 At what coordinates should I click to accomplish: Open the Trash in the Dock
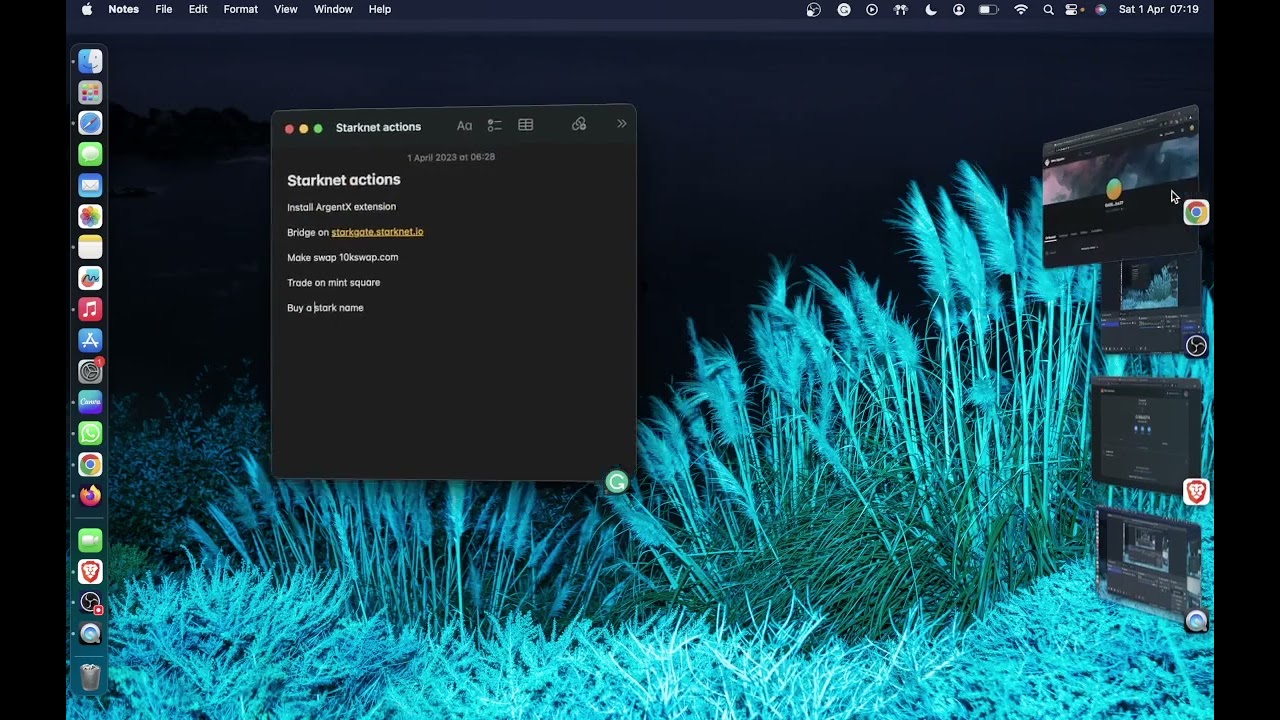(90, 678)
